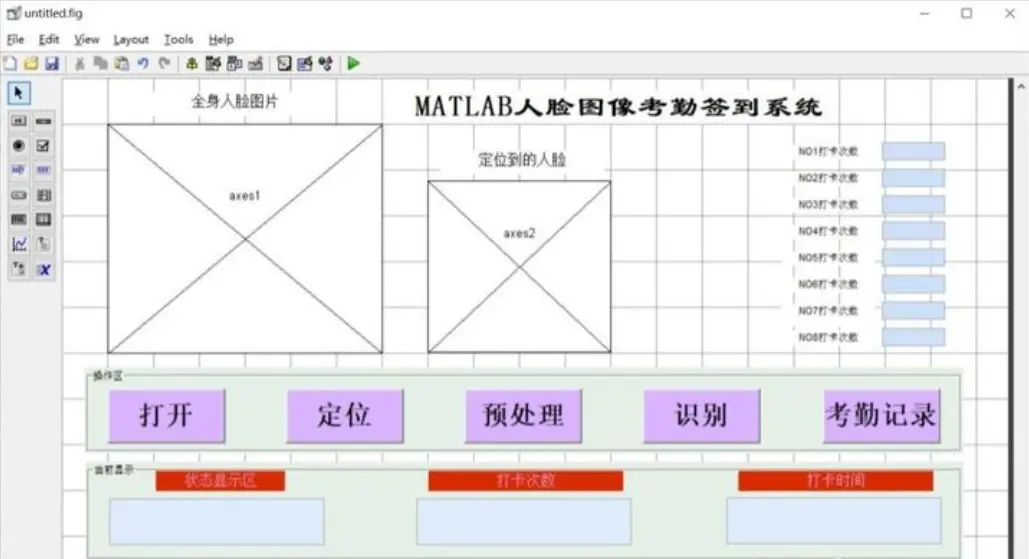Open the Property Inspector icon

tap(304, 64)
